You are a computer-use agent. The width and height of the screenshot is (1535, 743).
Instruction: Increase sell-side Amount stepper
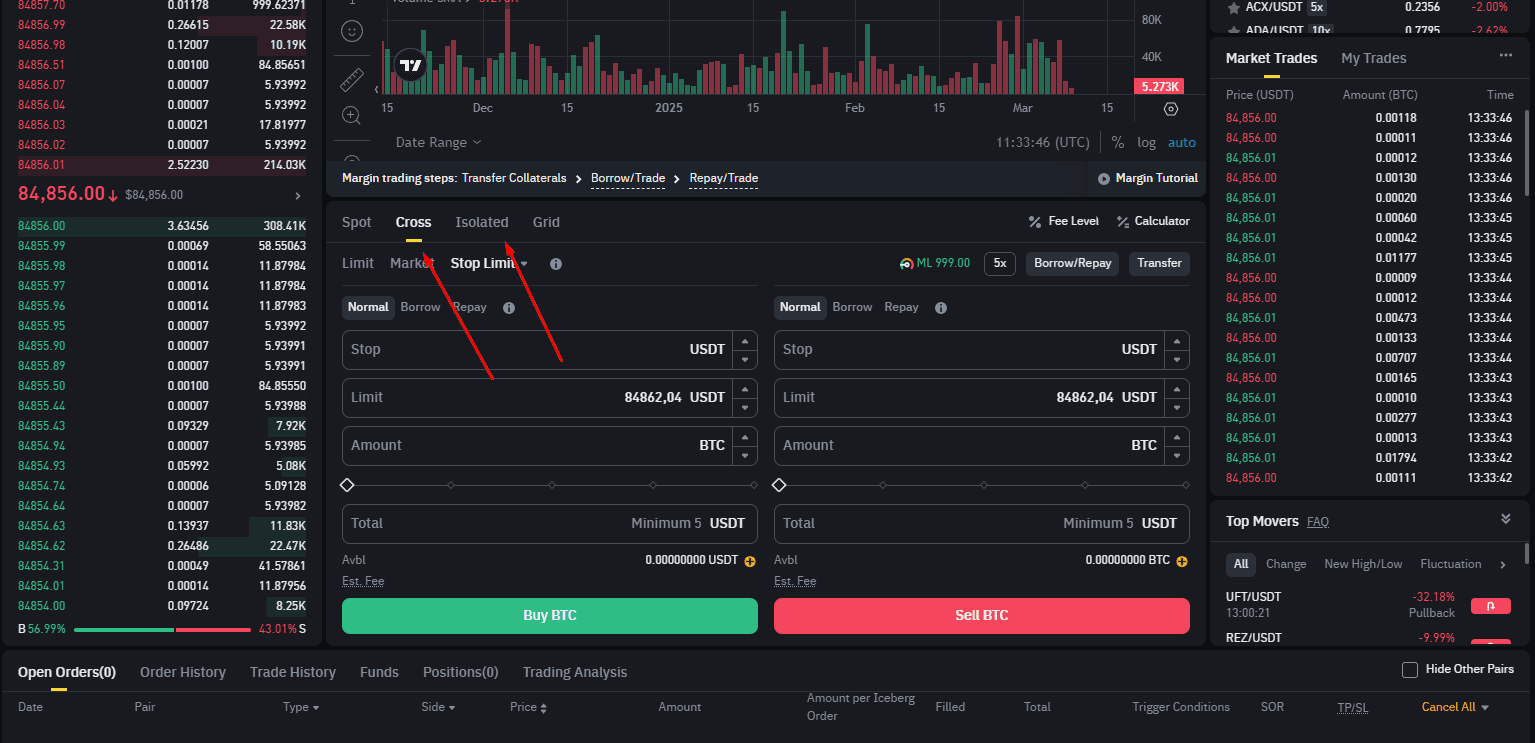(x=1177, y=437)
